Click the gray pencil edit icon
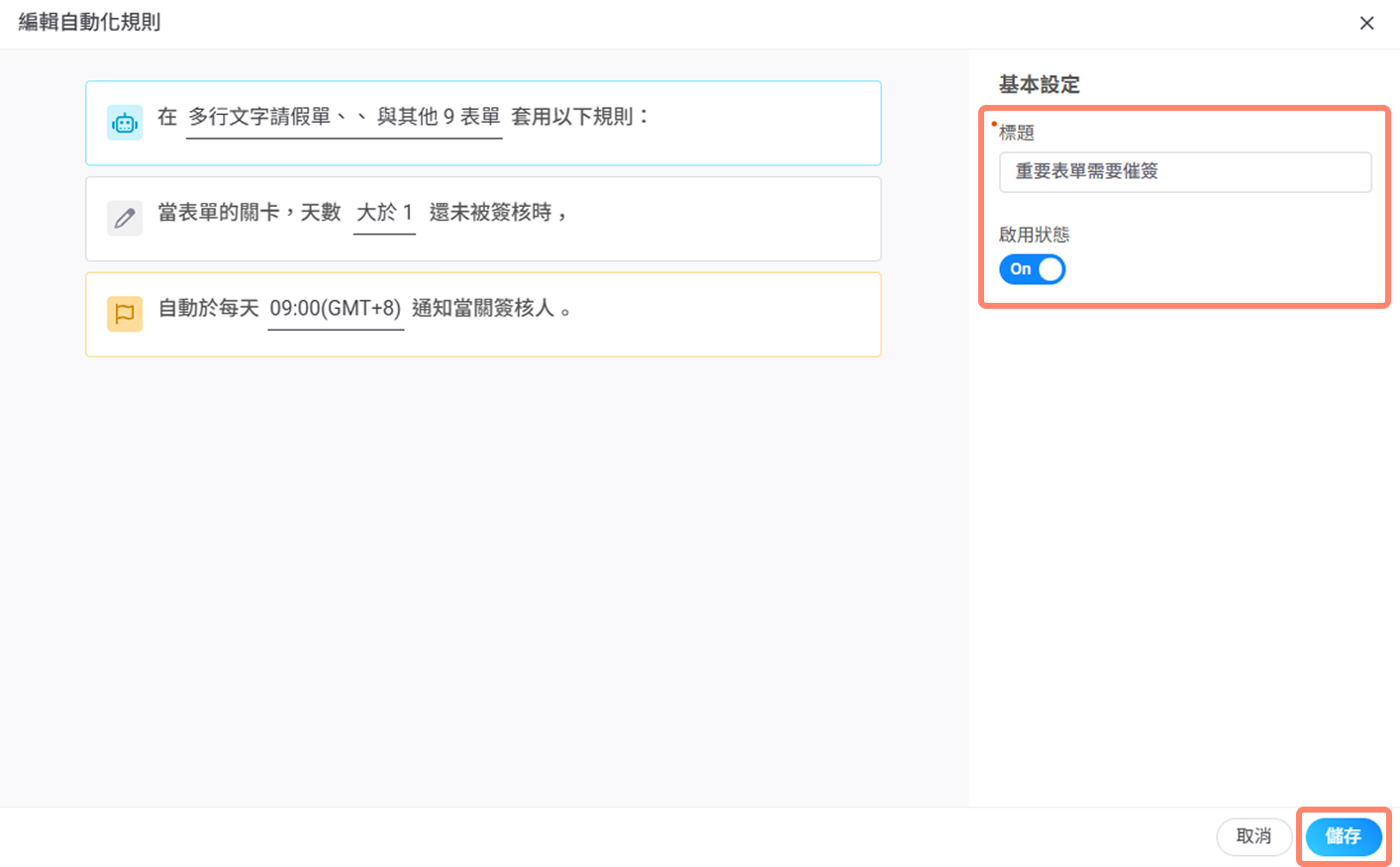The height and width of the screenshot is (867, 1400). click(125, 218)
